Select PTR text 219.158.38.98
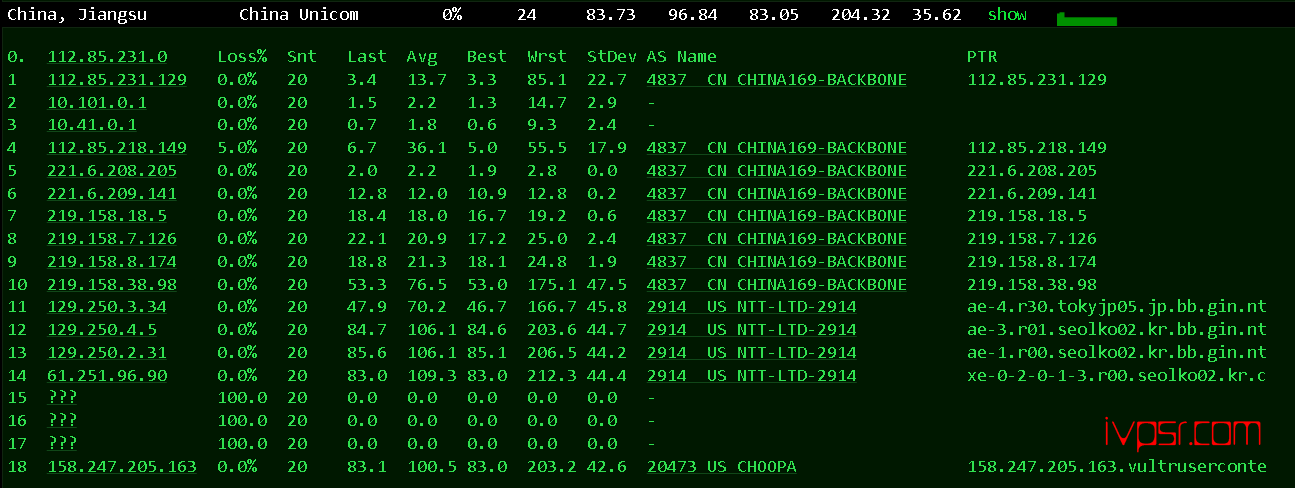This screenshot has width=1295, height=488. [x=1032, y=285]
